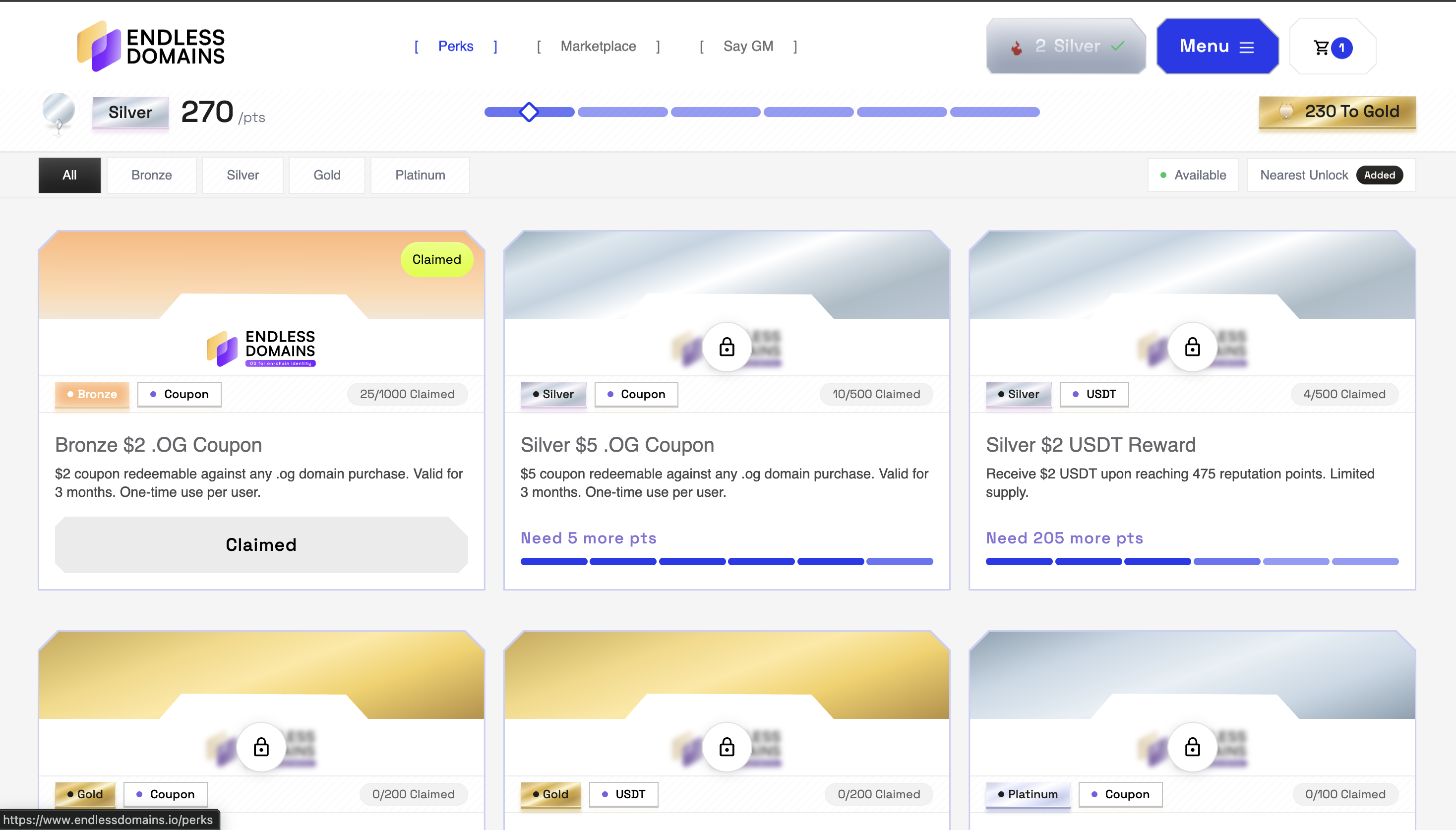Screen dimensions: 1456x830
Task: Filter perks by Gold tier
Action: (327, 175)
